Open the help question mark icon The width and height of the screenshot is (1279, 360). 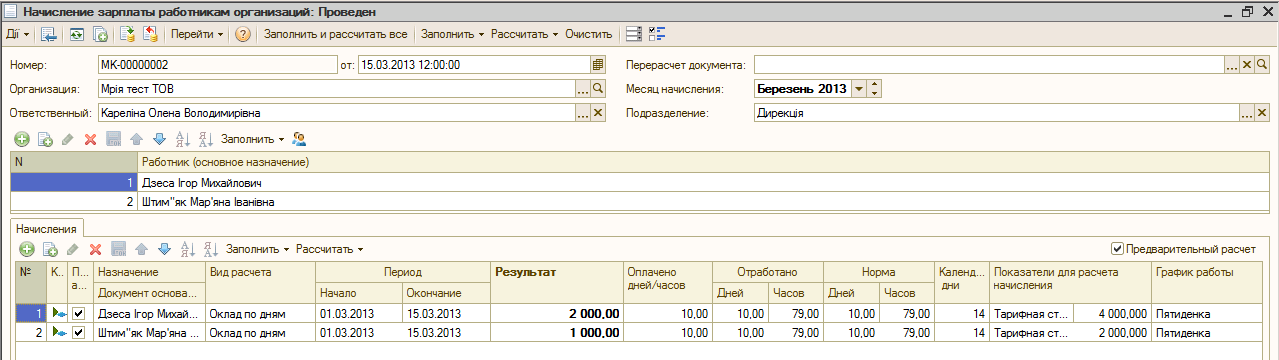point(242,34)
